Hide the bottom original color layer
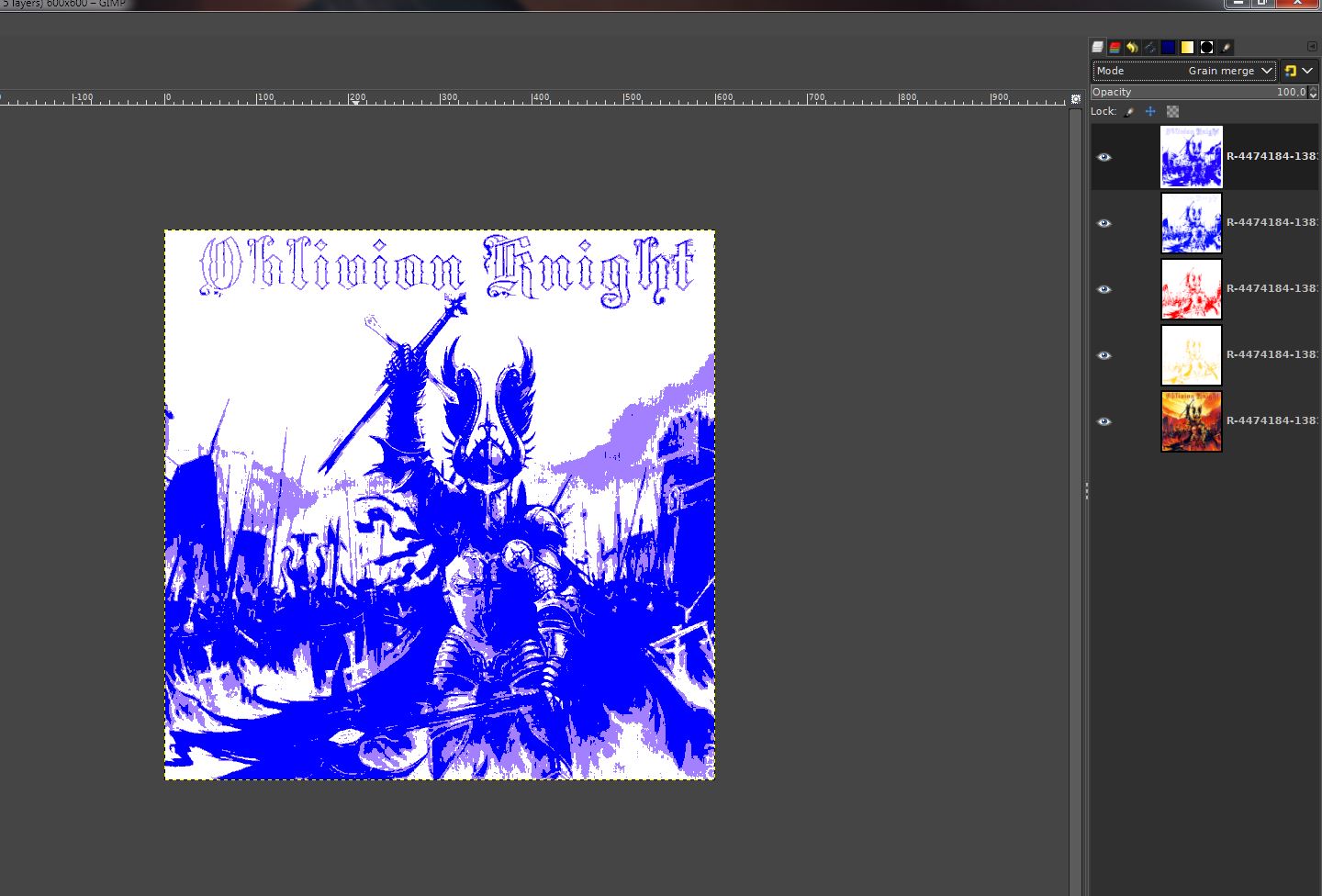Image resolution: width=1322 pixels, height=896 pixels. 1104,421
